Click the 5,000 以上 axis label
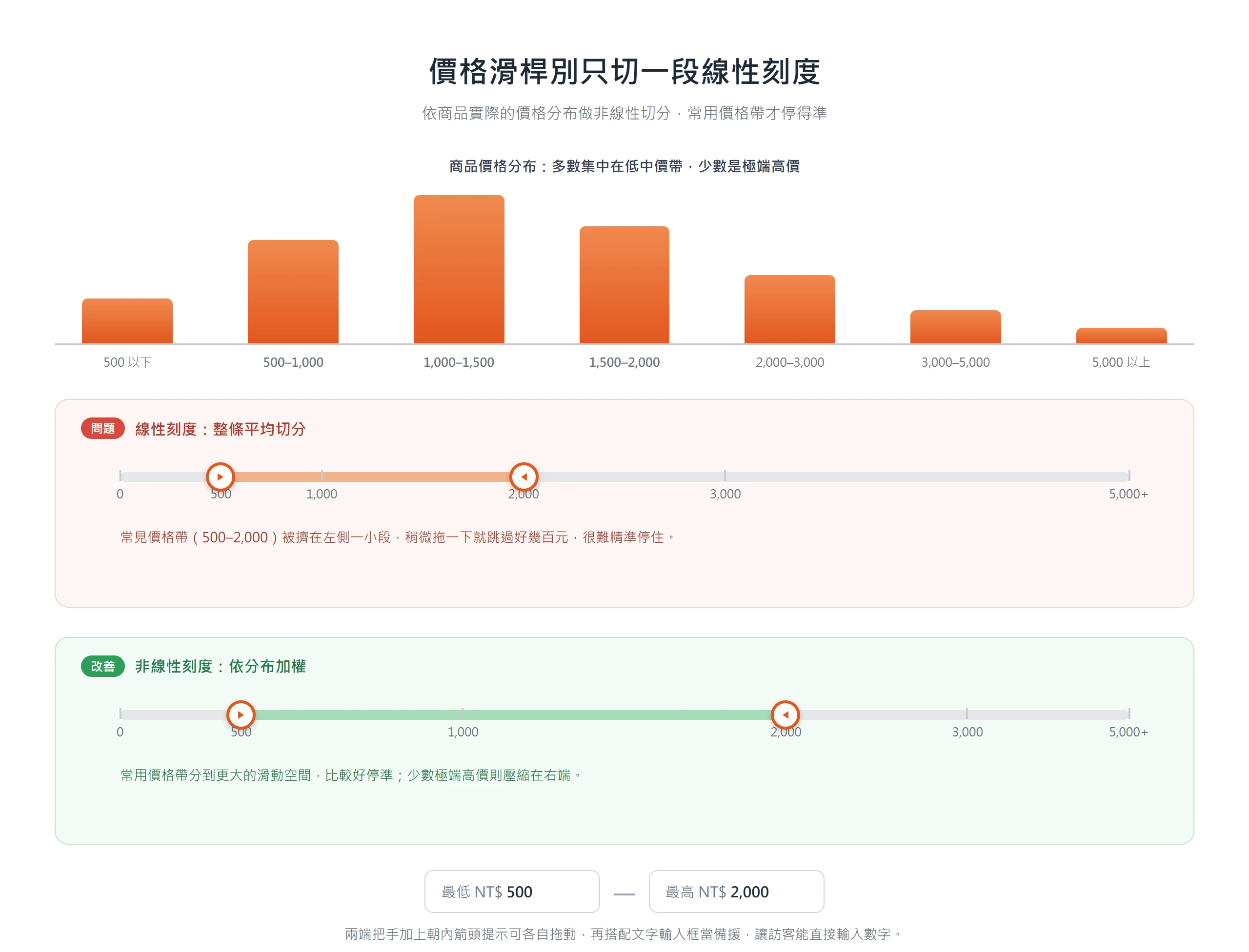Screen dimensions: 1249x952 click(1122, 362)
